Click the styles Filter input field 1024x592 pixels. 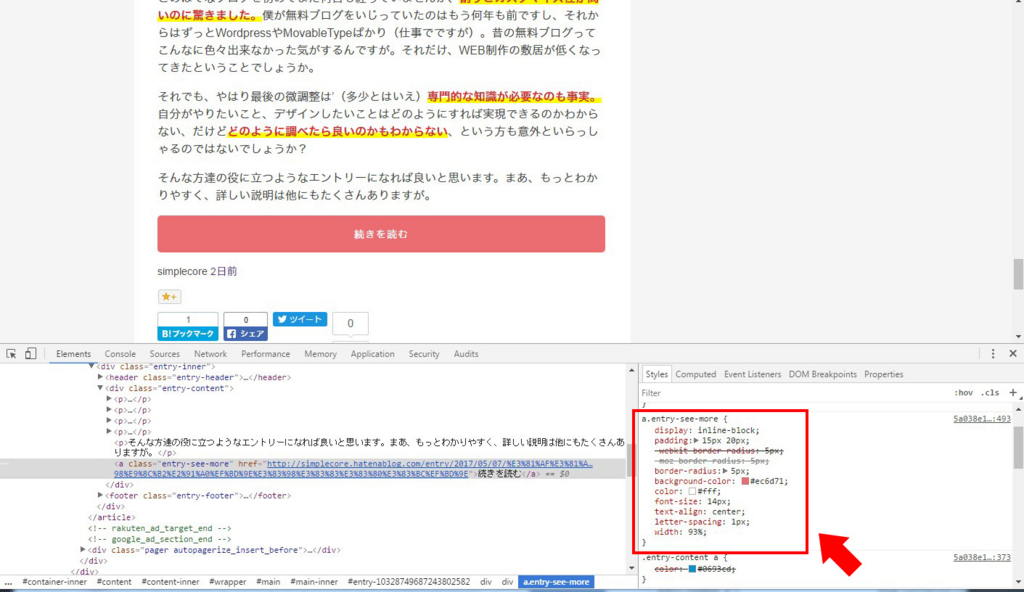700,392
